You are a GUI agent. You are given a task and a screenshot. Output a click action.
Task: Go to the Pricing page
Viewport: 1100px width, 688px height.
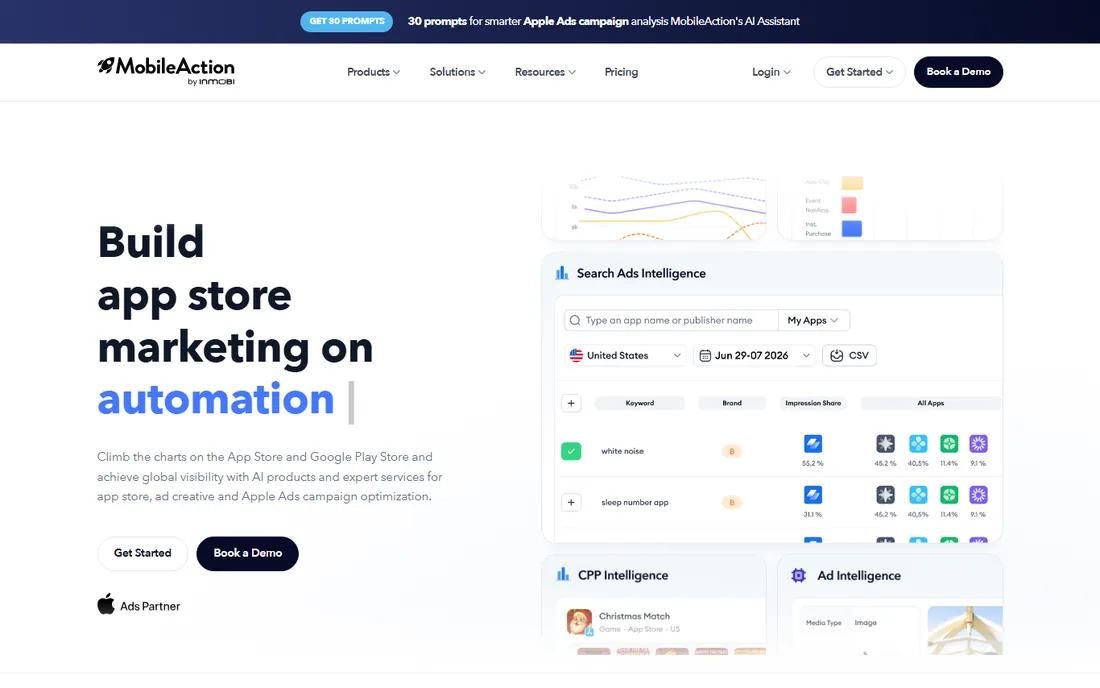(621, 72)
